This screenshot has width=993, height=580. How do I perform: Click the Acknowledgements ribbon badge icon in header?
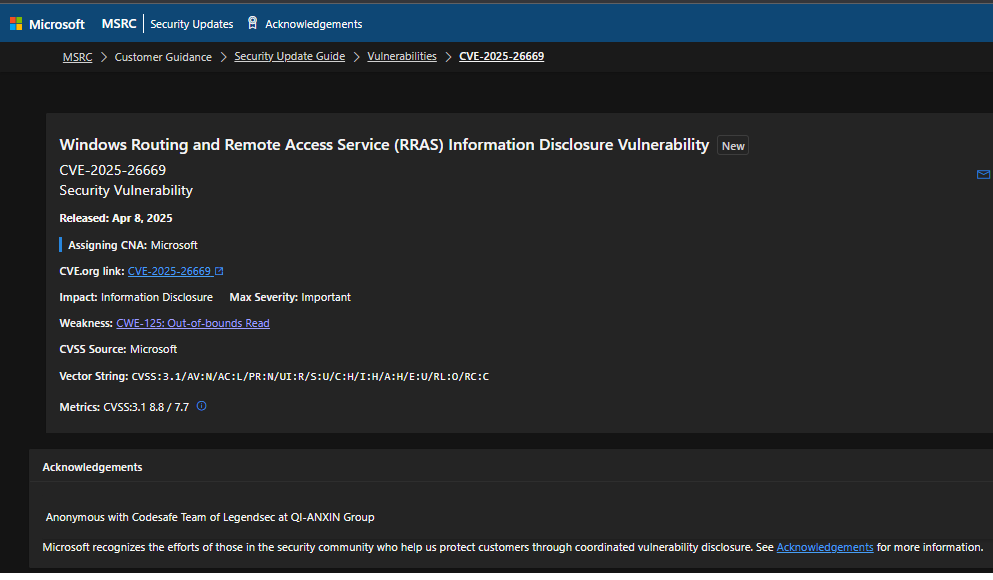tap(252, 23)
